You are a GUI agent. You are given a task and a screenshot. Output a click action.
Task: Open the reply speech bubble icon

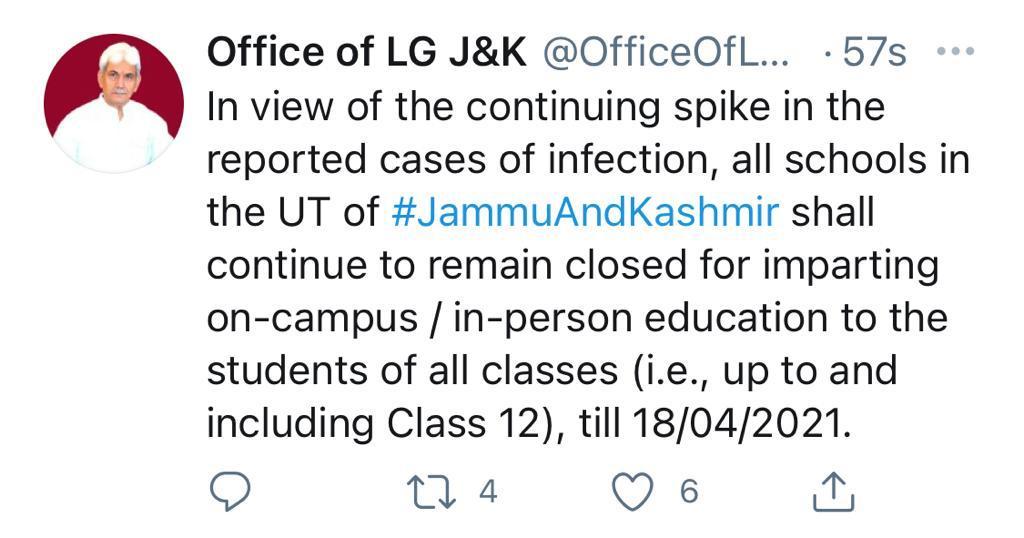click(230, 491)
